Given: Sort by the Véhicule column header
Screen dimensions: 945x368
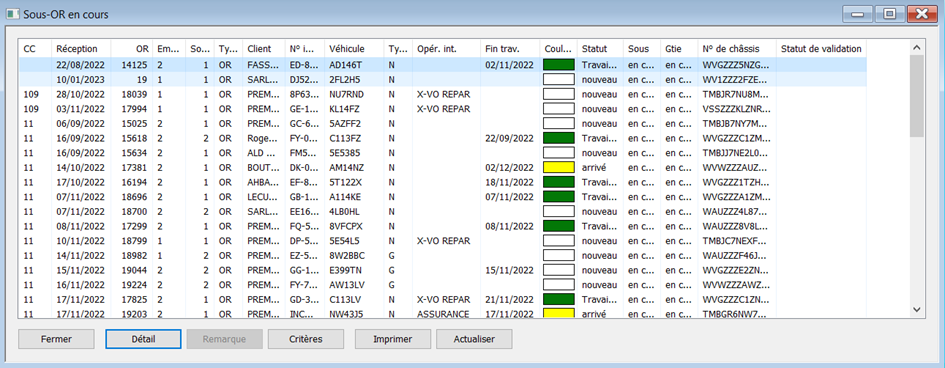Looking at the screenshot, I should 354,49.
